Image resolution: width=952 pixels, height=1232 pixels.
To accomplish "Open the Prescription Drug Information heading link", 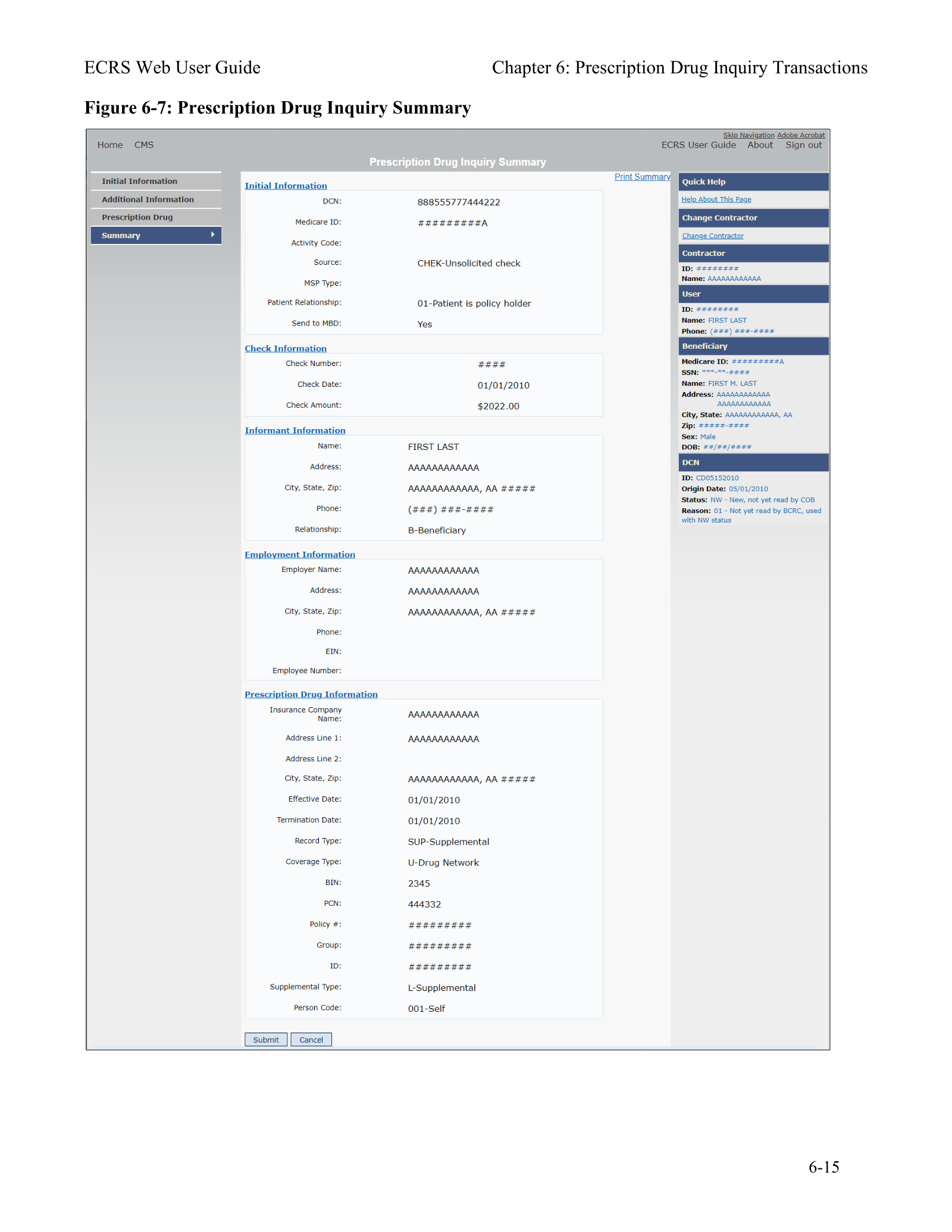I will coord(311,694).
